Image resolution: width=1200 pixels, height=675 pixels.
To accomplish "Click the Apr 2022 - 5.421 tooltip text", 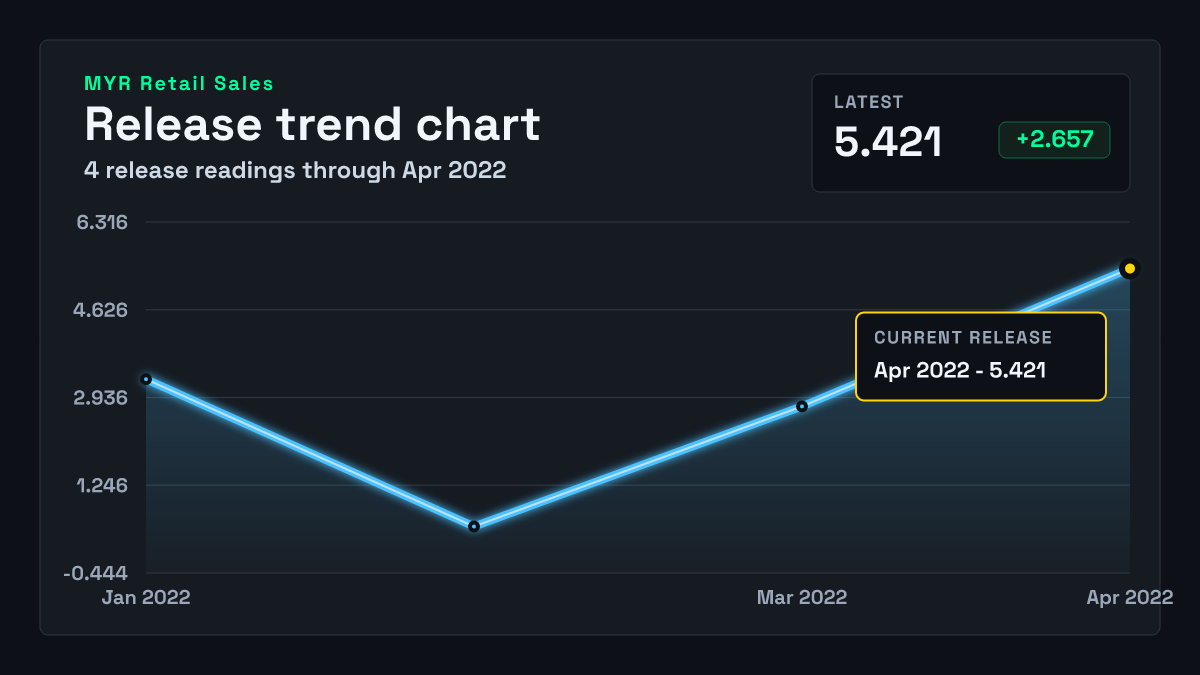I will pos(960,370).
